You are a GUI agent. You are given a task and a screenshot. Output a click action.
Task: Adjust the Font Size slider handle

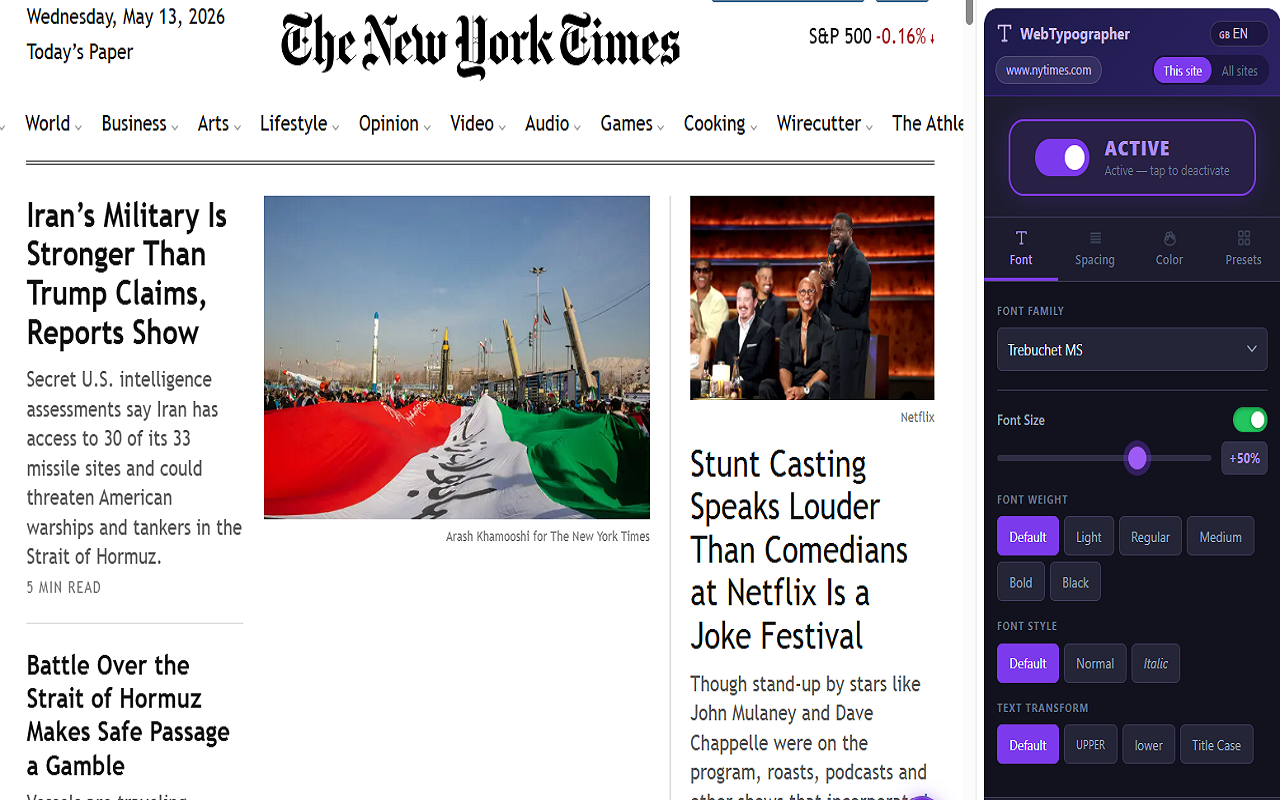1137,458
